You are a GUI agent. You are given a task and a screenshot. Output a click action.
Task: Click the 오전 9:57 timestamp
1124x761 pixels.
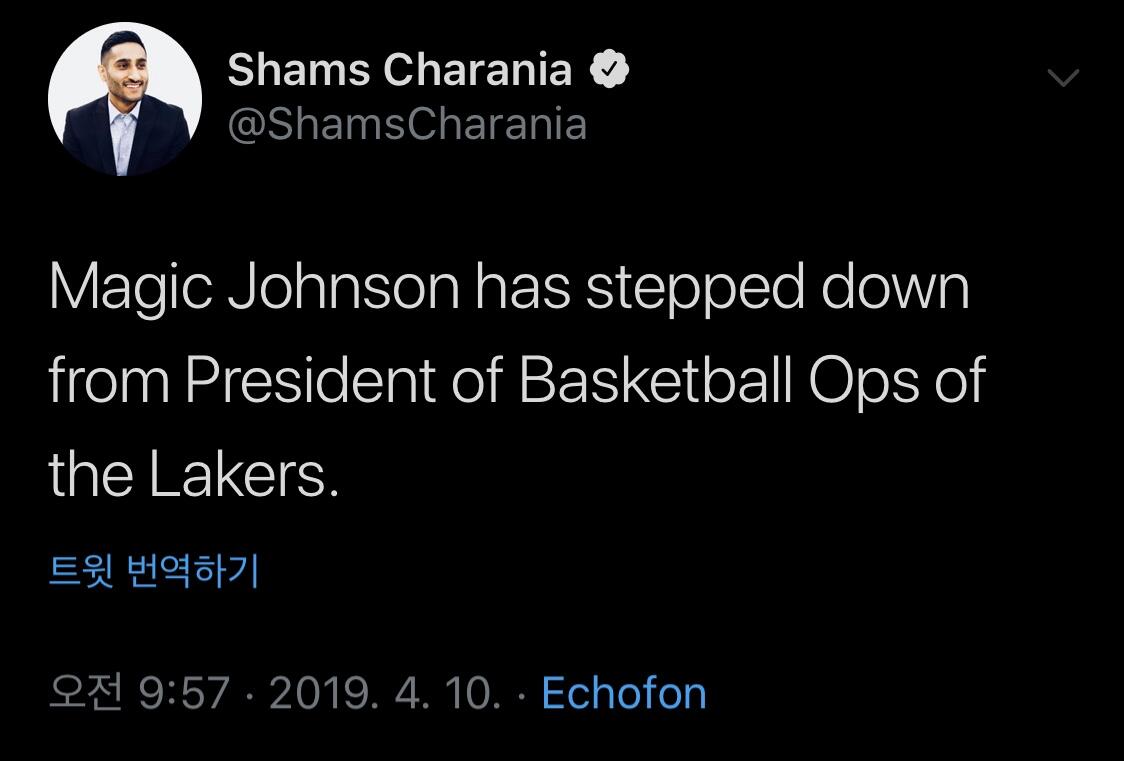coord(139,693)
